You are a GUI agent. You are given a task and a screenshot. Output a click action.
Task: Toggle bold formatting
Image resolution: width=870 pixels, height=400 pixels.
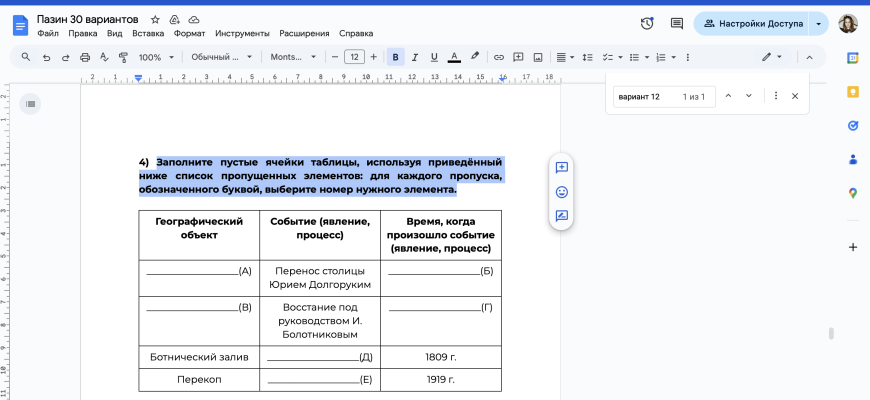click(x=395, y=57)
